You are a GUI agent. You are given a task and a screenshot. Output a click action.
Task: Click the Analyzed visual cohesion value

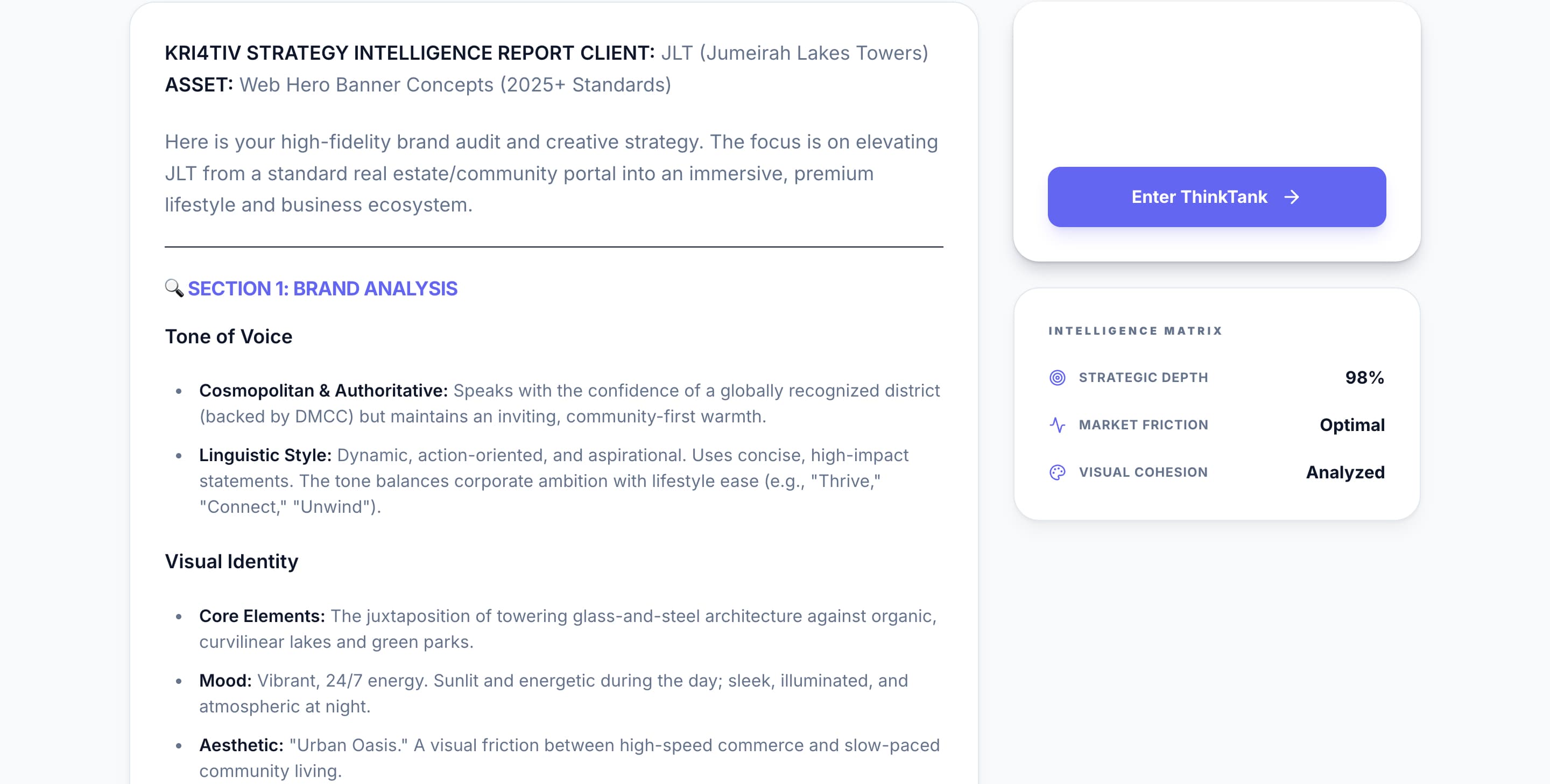click(x=1347, y=472)
